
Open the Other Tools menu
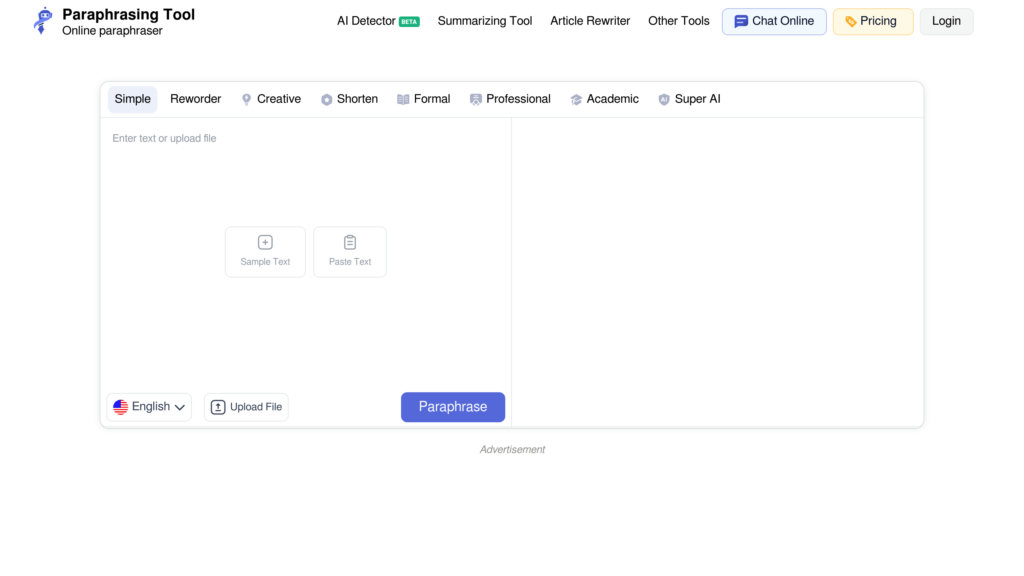coord(678,20)
